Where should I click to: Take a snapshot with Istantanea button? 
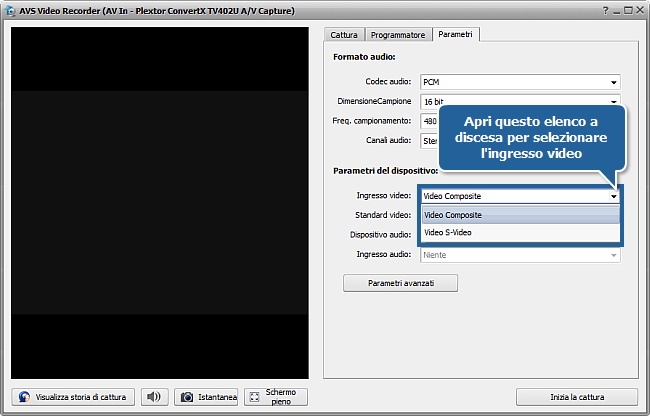pyautogui.click(x=206, y=397)
